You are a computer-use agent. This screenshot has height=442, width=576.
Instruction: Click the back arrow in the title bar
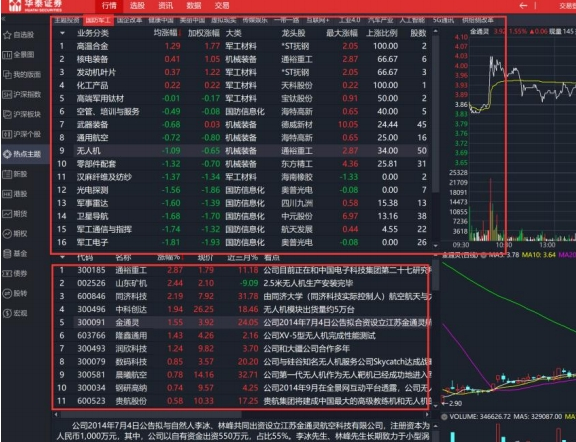(523, 6)
